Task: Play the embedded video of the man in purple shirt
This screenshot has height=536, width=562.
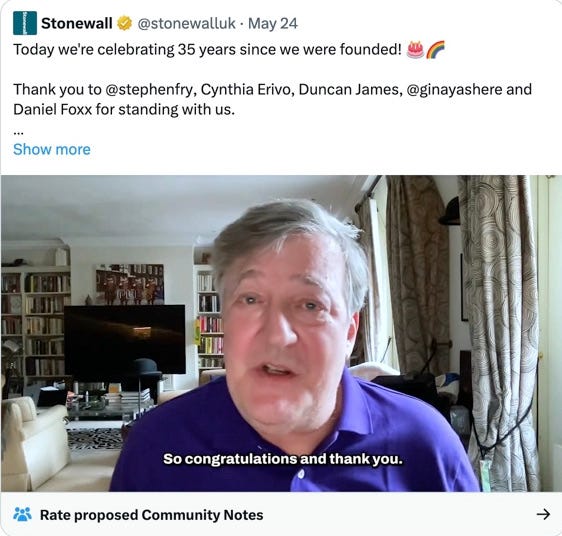Action: tap(281, 333)
